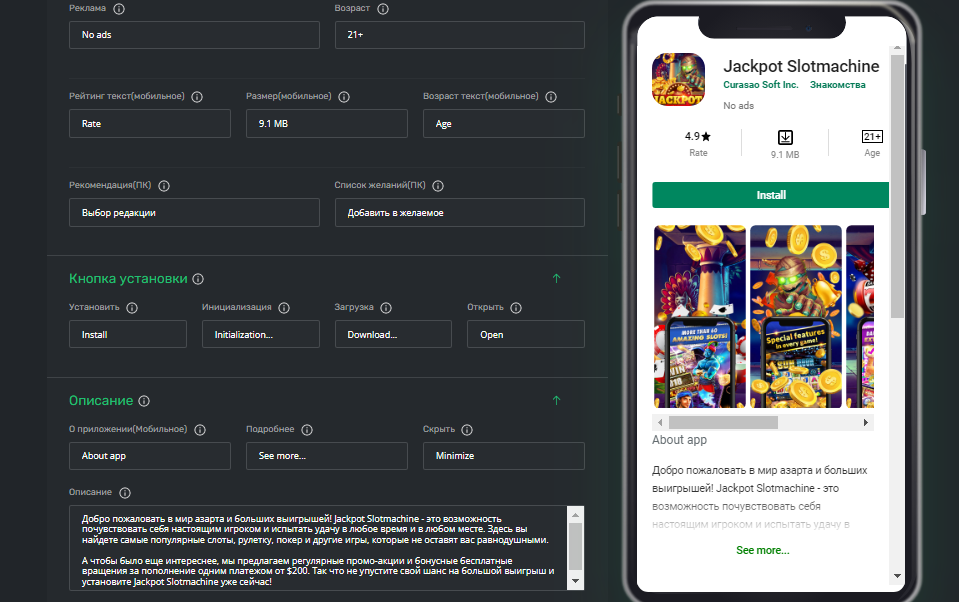Collapse the Кнопка установки section arrow
The height and width of the screenshot is (602, 959).
pyautogui.click(x=557, y=278)
